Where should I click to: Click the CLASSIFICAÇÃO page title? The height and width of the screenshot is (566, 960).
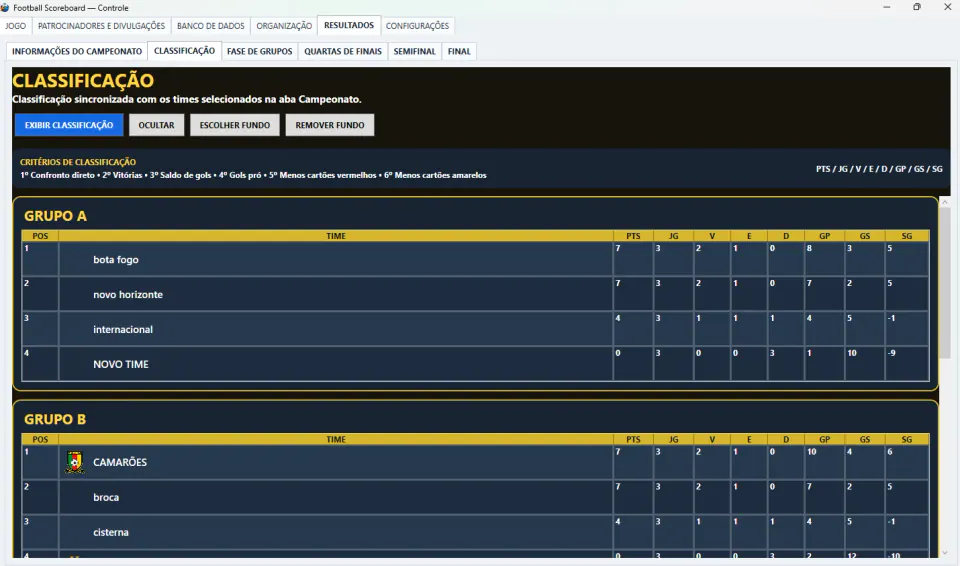pos(83,80)
